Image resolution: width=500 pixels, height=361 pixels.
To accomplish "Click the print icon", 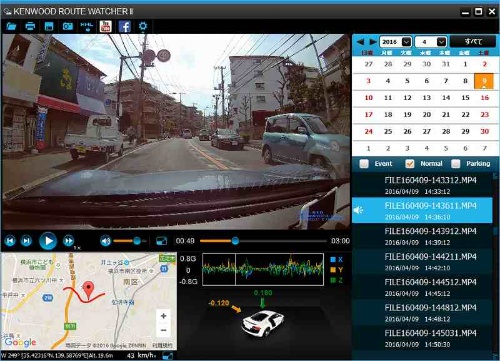I will [30, 26].
